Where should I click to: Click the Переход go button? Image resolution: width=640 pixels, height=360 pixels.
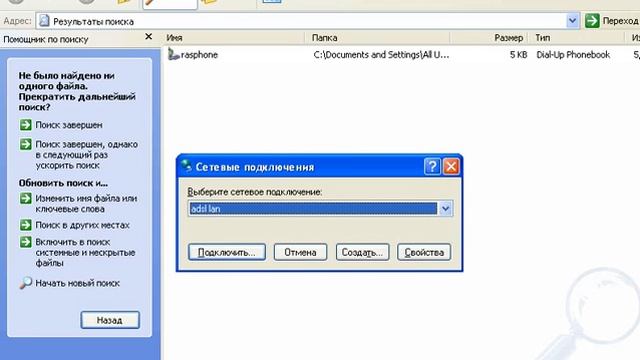click(x=612, y=21)
